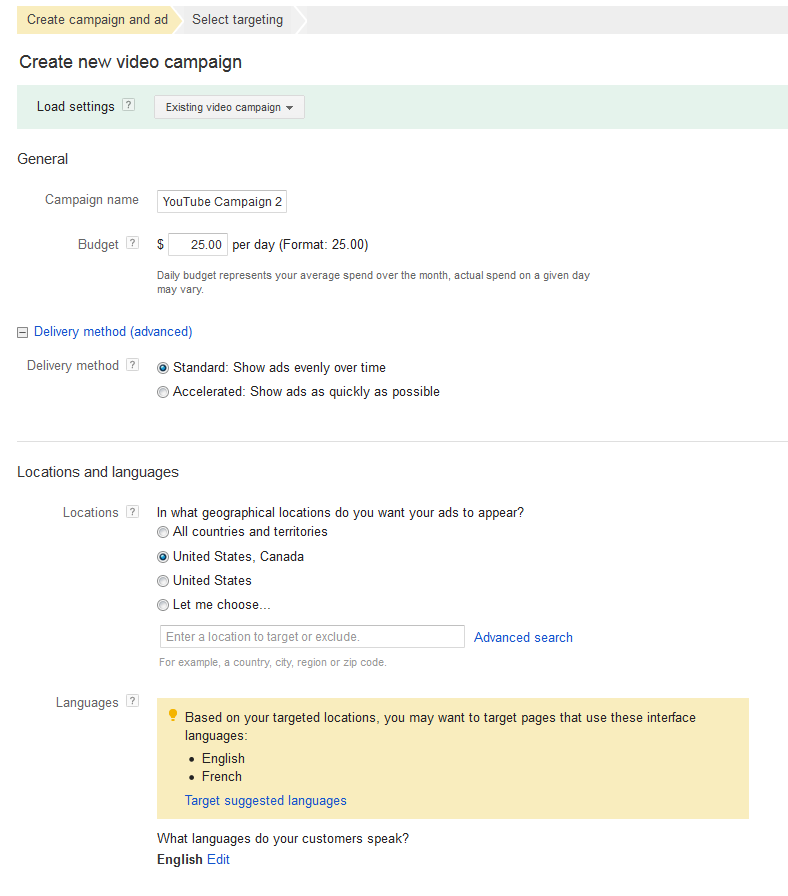Click the Budget help question mark icon

[x=132, y=243]
